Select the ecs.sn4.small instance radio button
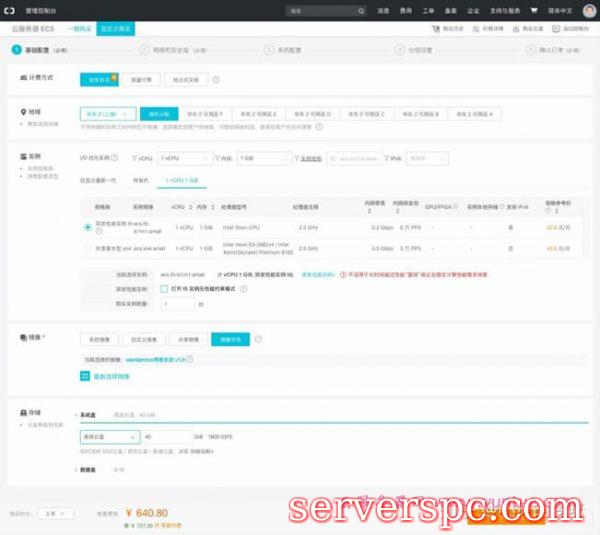This screenshot has width=600, height=535. point(87,247)
